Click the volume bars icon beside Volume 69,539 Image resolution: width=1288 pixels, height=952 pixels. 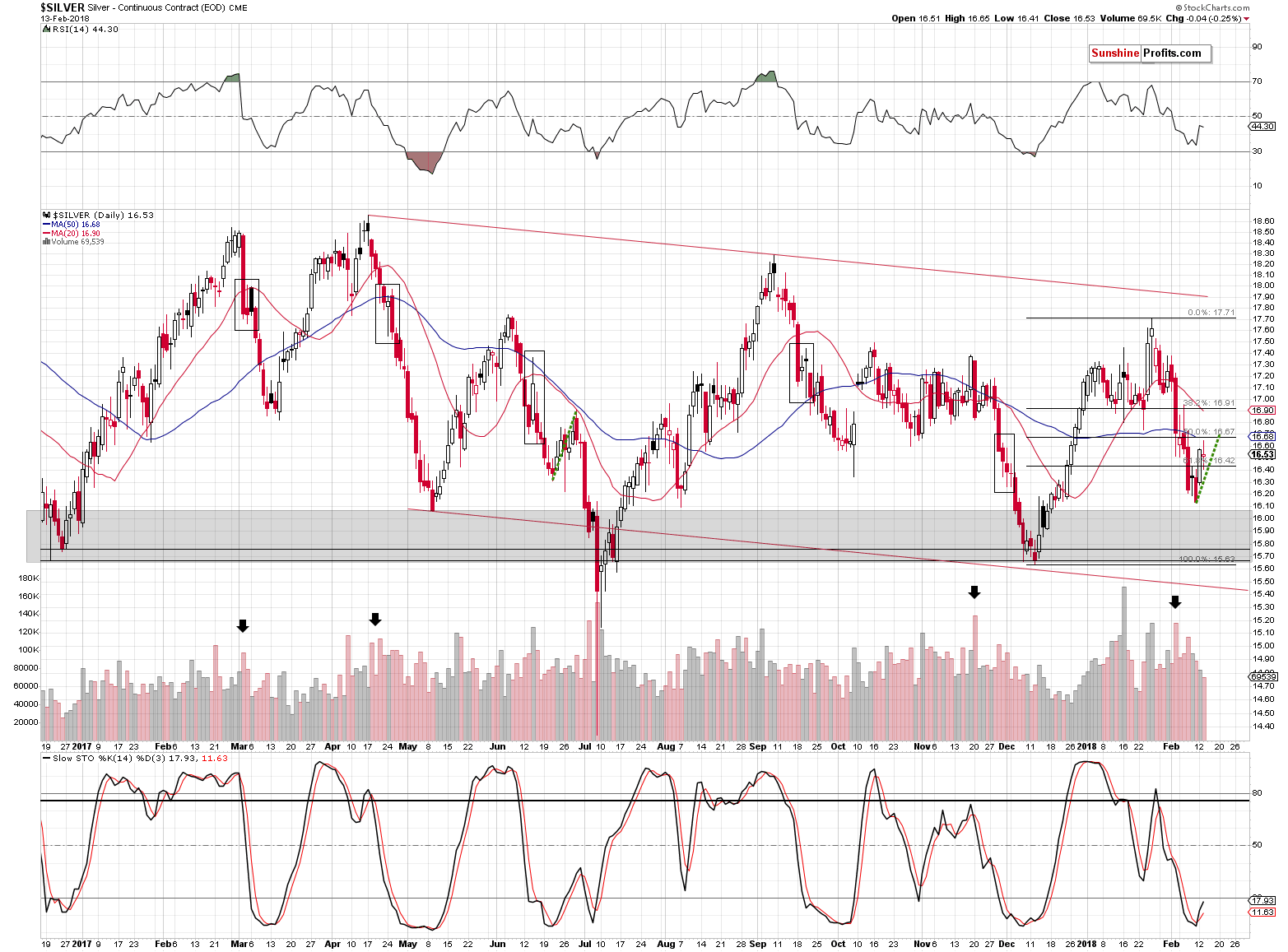click(x=46, y=242)
